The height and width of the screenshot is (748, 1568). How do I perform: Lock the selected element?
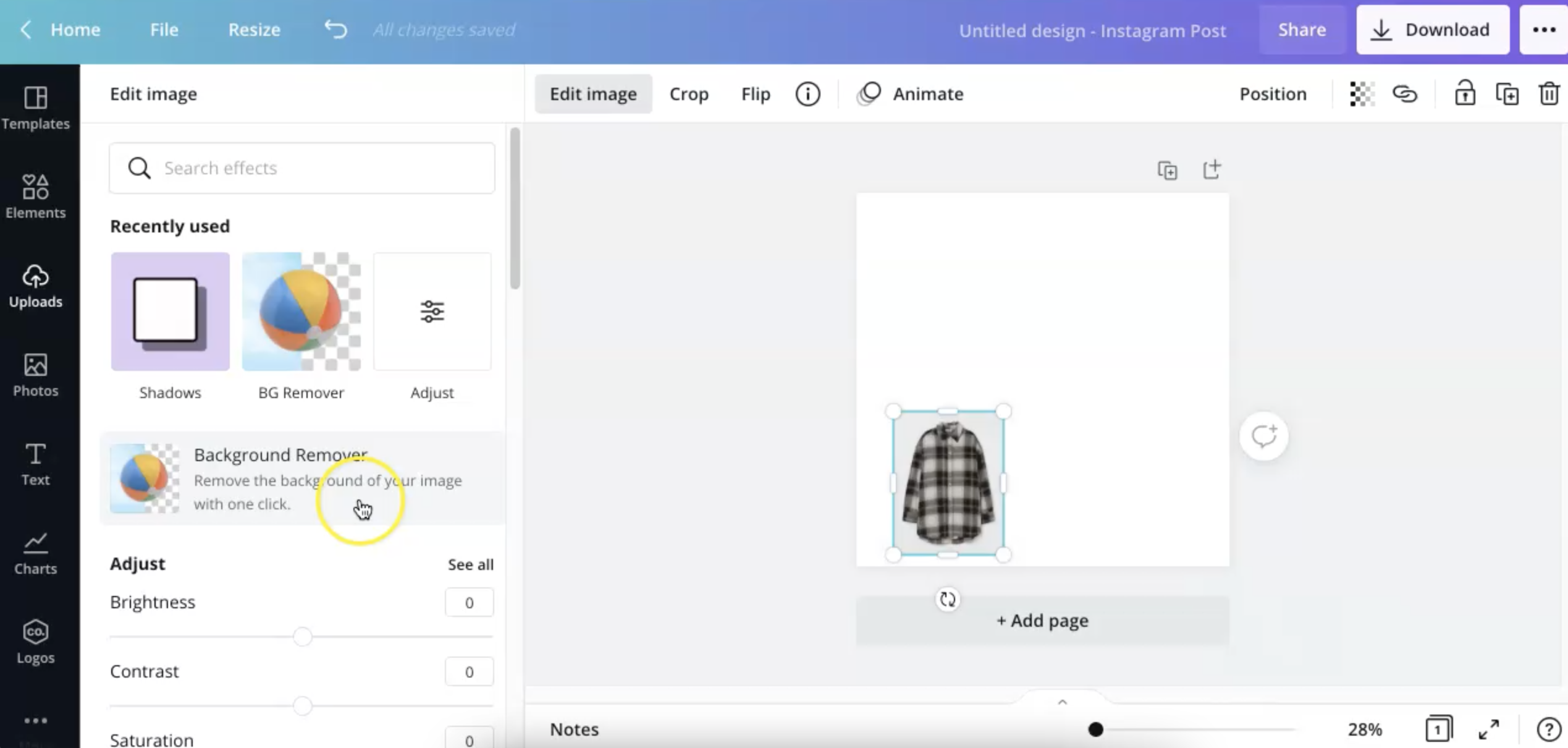(x=1465, y=94)
